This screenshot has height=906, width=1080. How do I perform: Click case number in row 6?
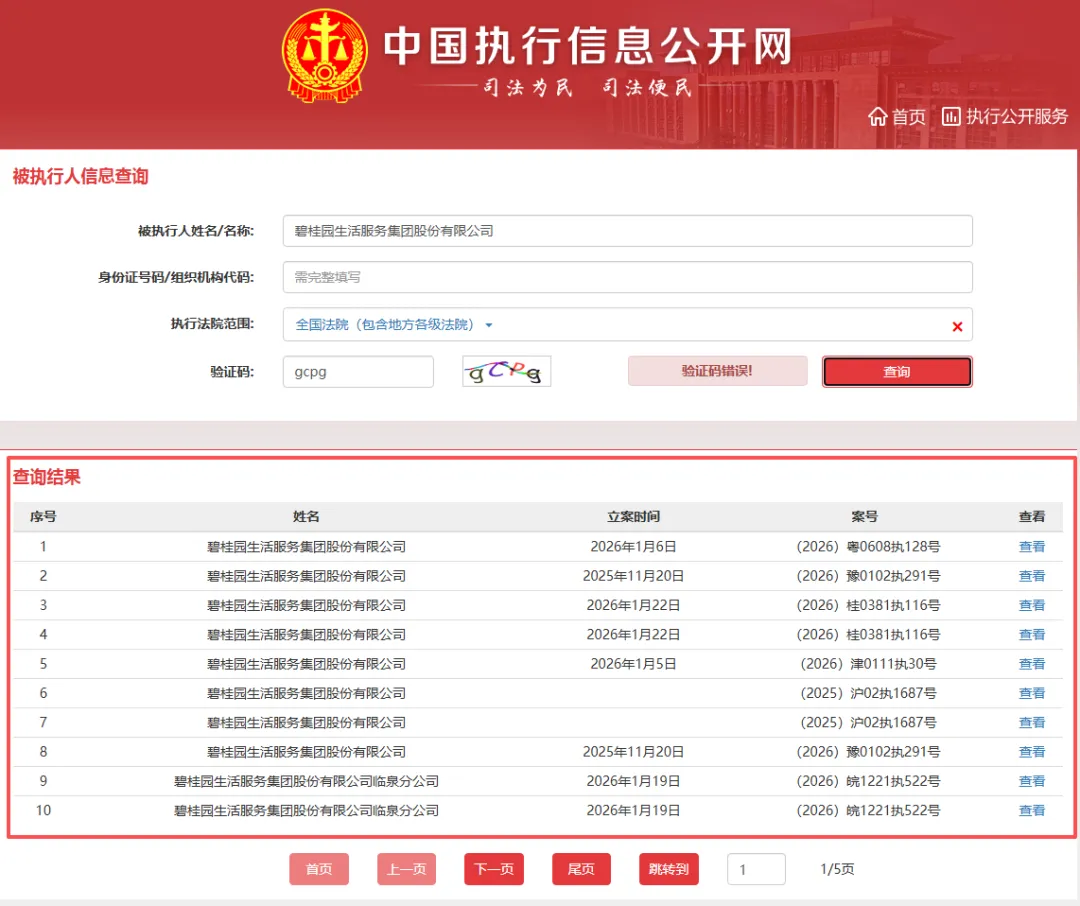tap(868, 693)
